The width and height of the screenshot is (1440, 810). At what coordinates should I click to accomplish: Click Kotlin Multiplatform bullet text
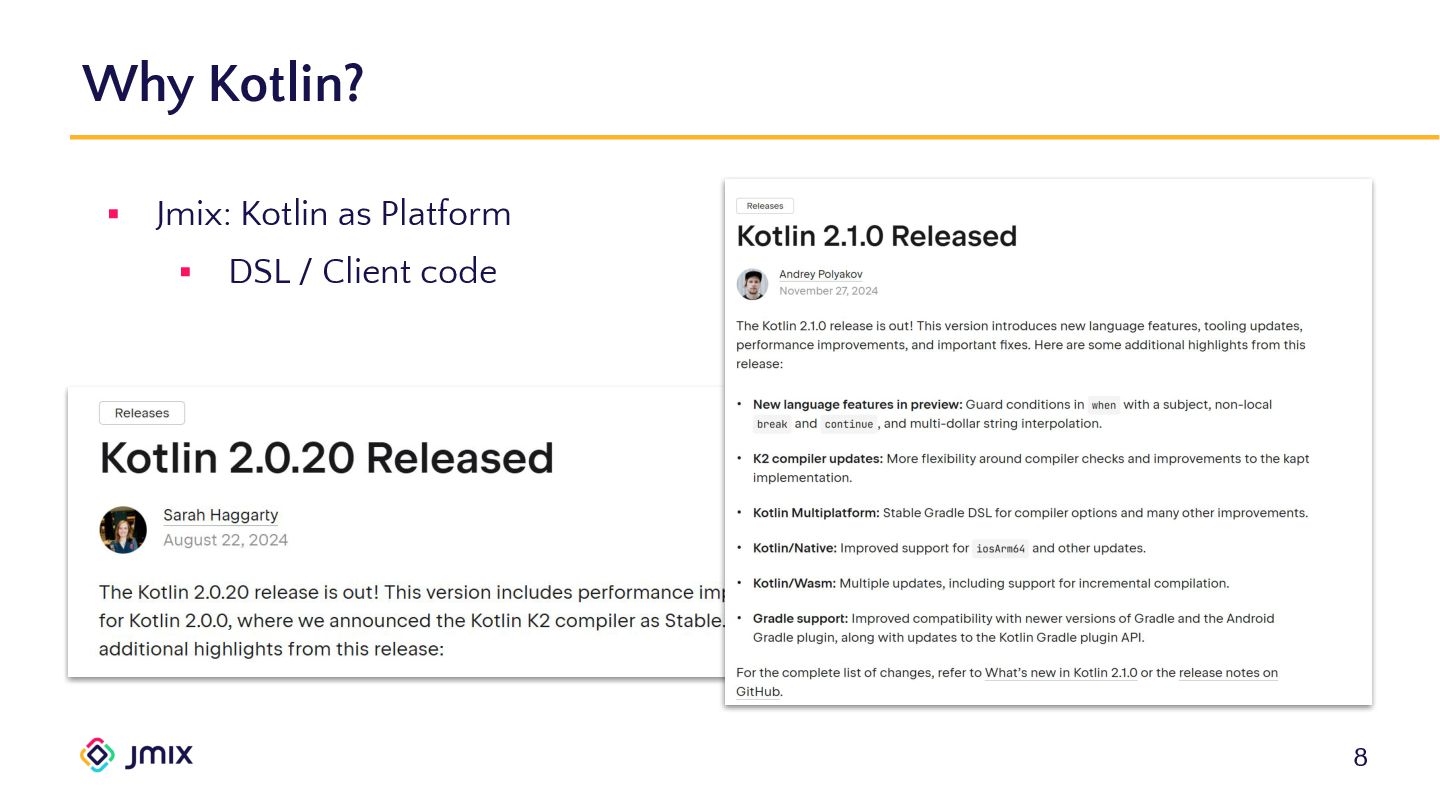coord(1030,513)
